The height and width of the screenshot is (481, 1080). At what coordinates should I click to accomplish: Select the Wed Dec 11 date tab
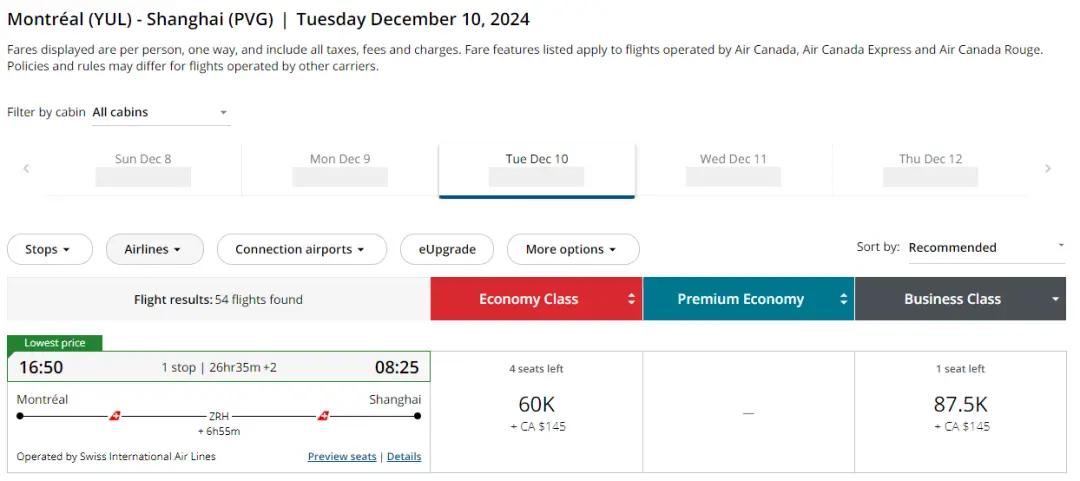point(733,167)
